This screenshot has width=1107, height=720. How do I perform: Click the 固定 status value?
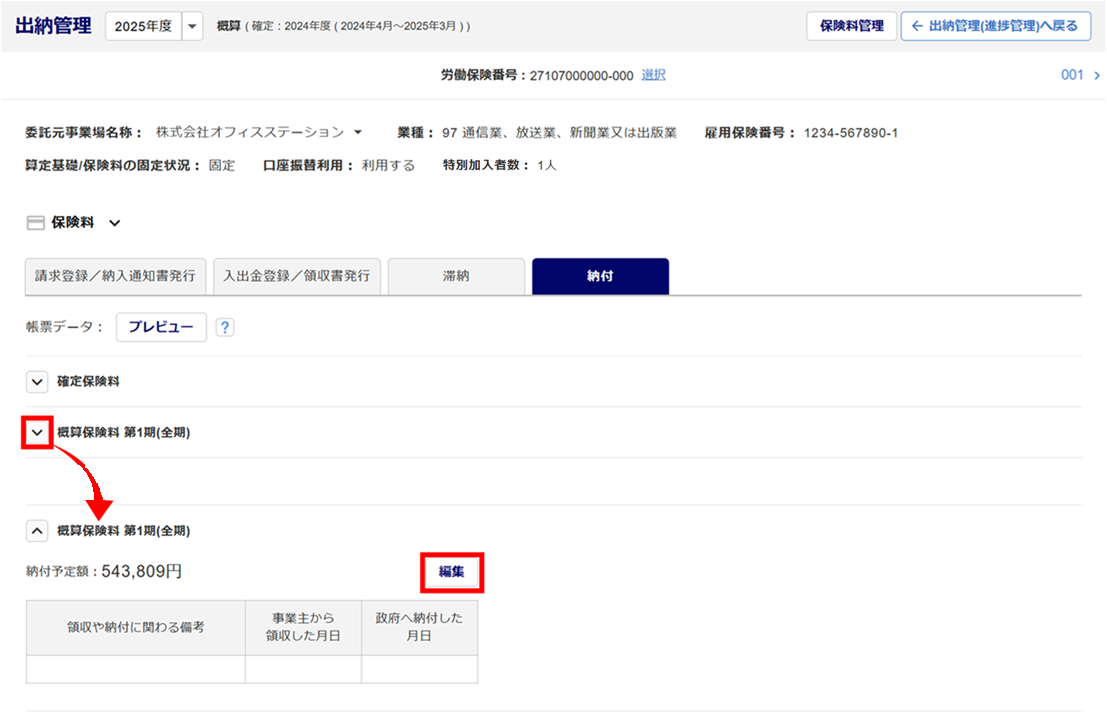[x=222, y=165]
